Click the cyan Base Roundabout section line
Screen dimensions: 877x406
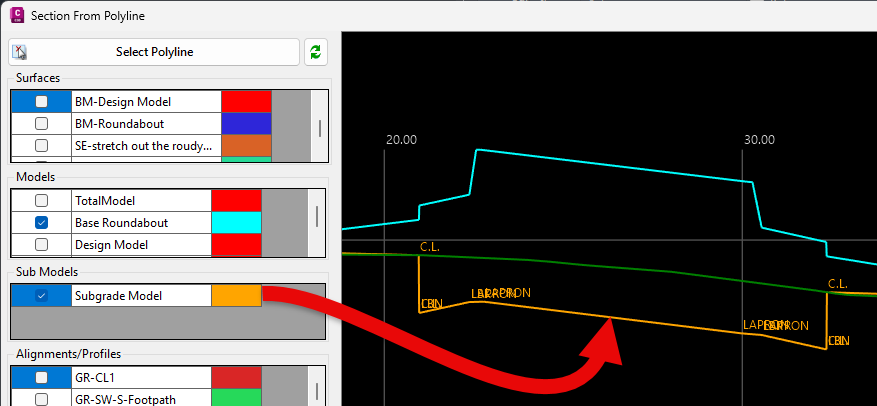point(610,165)
